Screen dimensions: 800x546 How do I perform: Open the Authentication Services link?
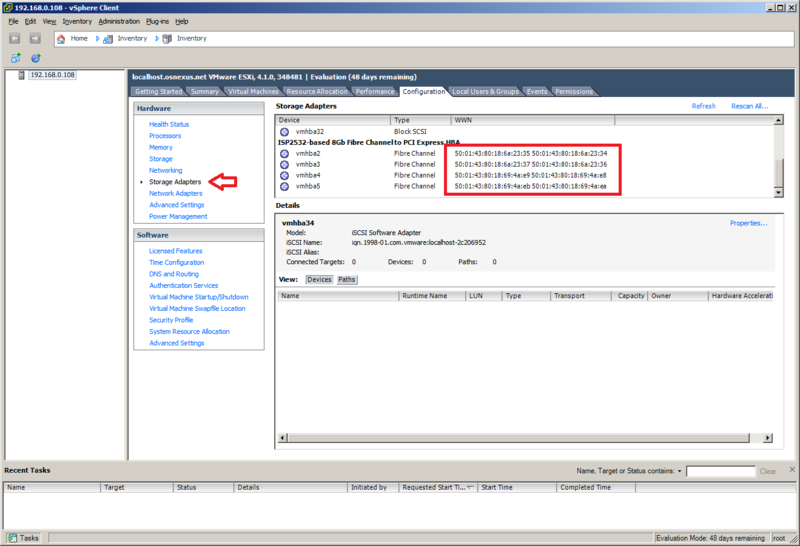click(x=184, y=285)
